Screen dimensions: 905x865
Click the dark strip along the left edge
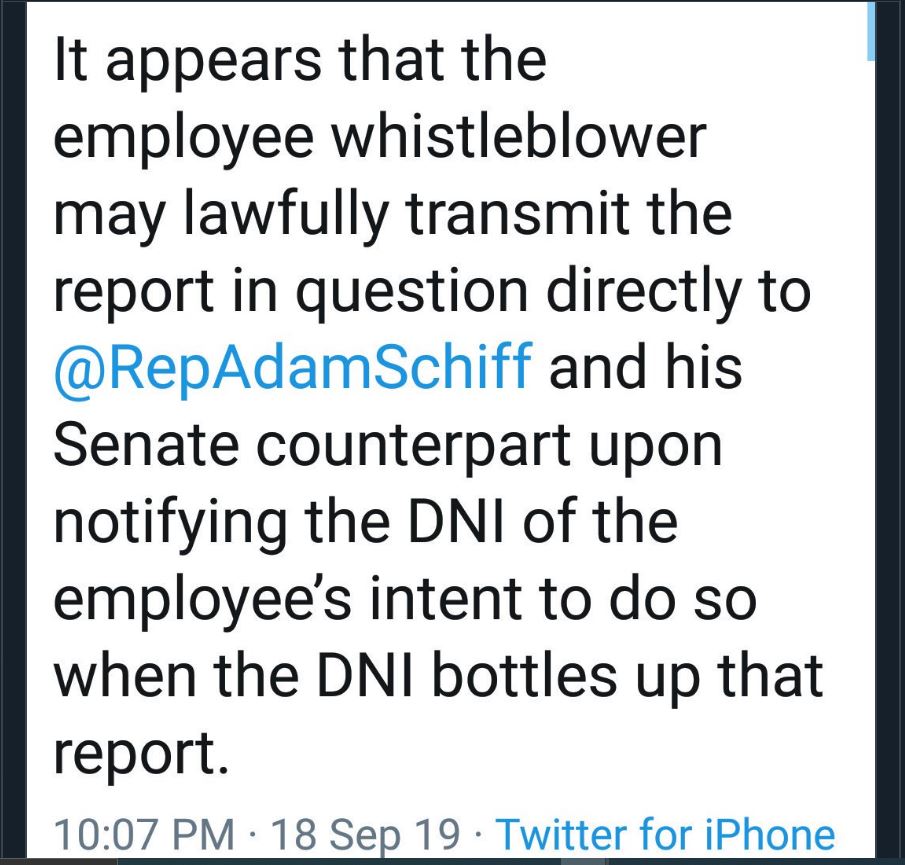(13, 430)
